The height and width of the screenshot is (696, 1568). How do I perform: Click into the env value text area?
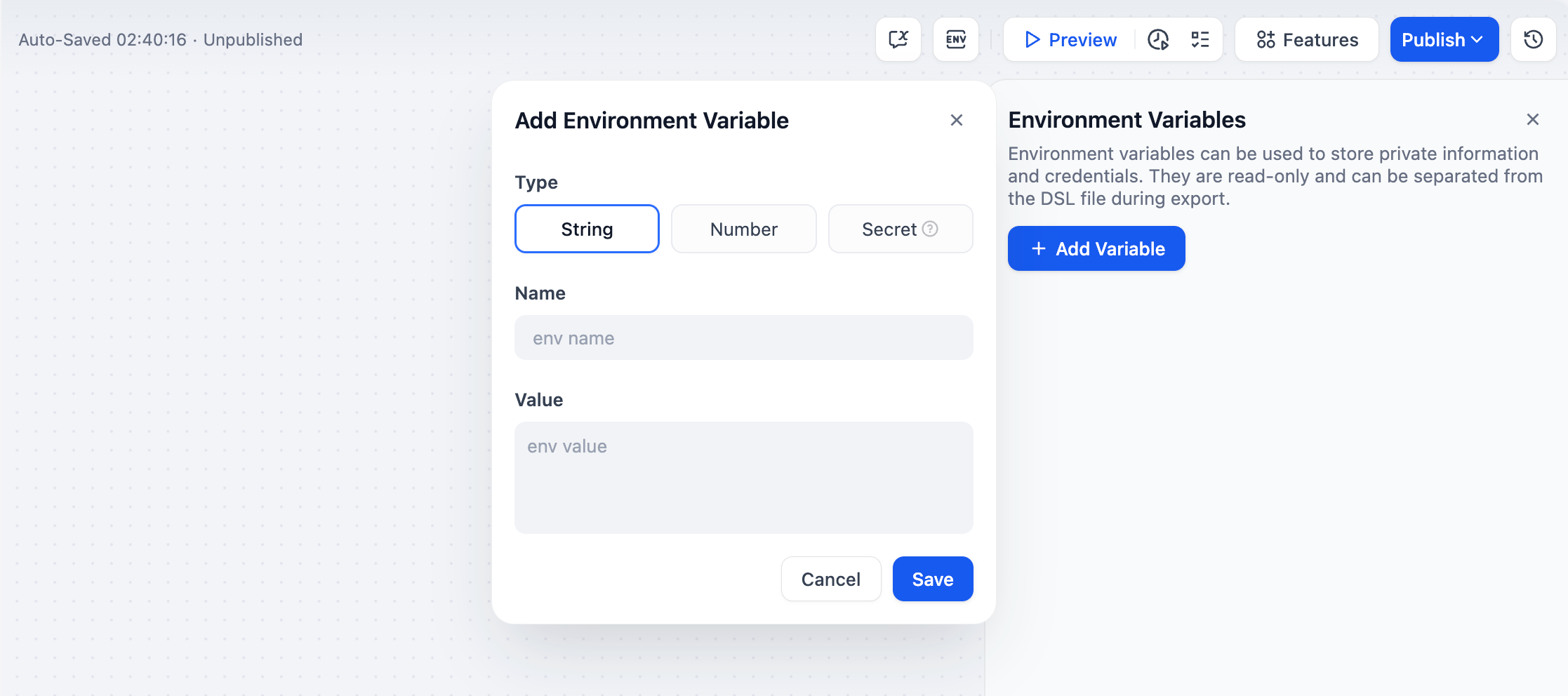(743, 477)
